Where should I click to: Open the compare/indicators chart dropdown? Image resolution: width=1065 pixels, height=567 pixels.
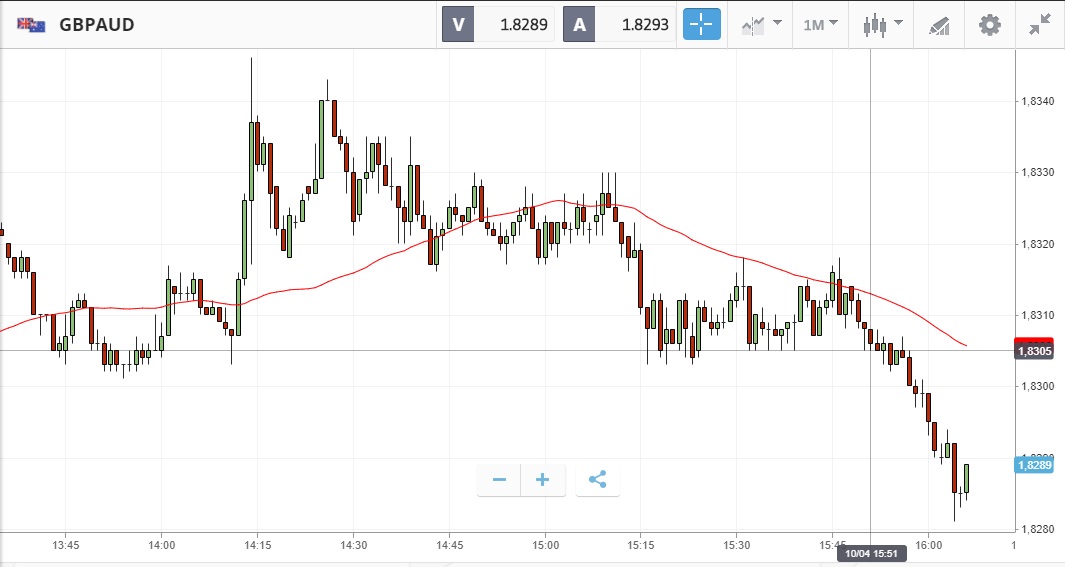(x=761, y=25)
